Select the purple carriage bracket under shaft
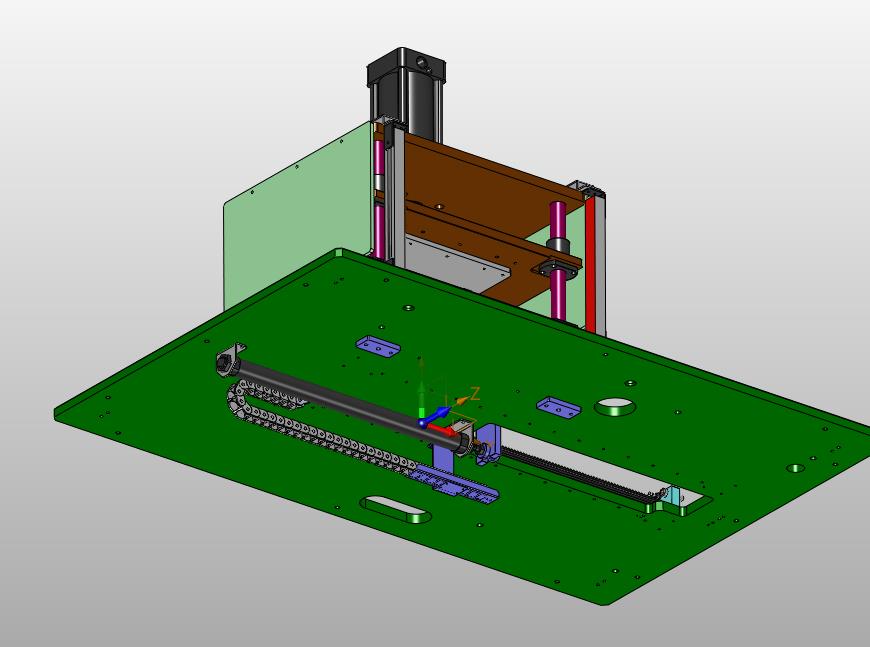This screenshot has height=647, width=870. pyautogui.click(x=443, y=459)
